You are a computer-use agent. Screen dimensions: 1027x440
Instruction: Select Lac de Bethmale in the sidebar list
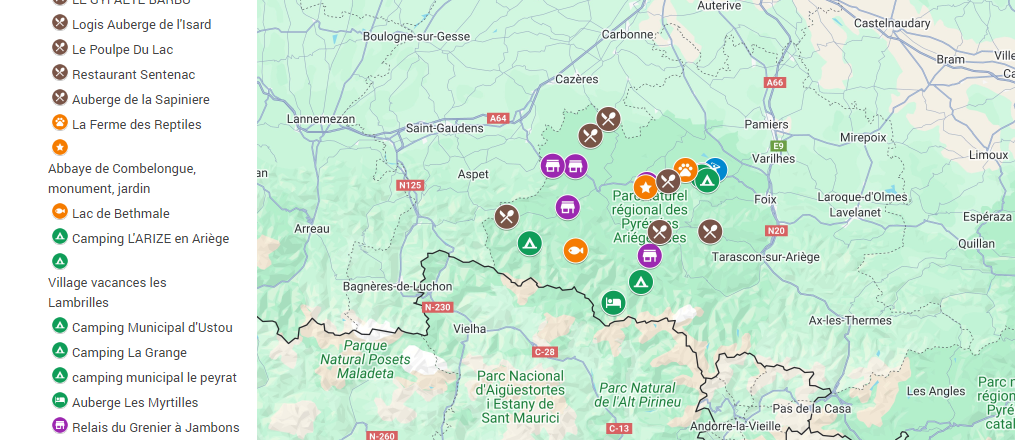[x=121, y=213]
